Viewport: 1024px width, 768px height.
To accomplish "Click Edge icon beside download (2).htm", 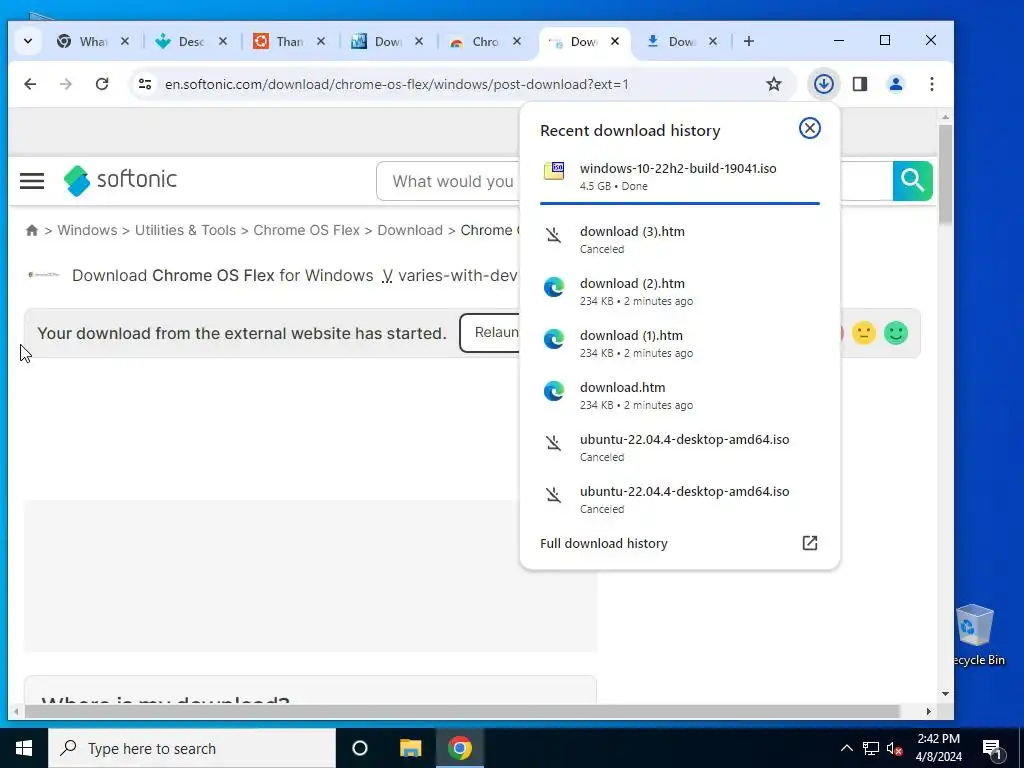I will 554,287.
